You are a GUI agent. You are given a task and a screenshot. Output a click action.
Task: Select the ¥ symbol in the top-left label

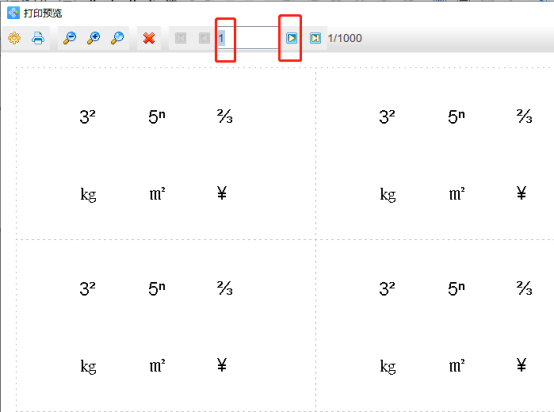point(222,193)
